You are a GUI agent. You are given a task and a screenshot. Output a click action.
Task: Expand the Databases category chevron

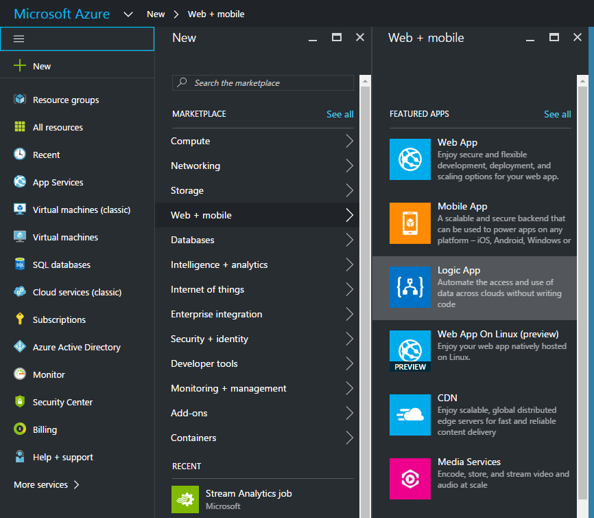tap(349, 240)
